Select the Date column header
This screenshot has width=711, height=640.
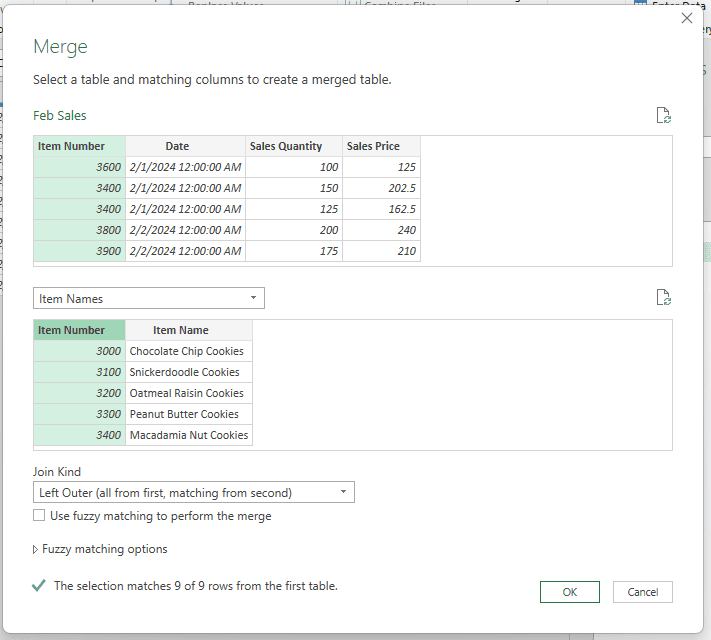185,146
